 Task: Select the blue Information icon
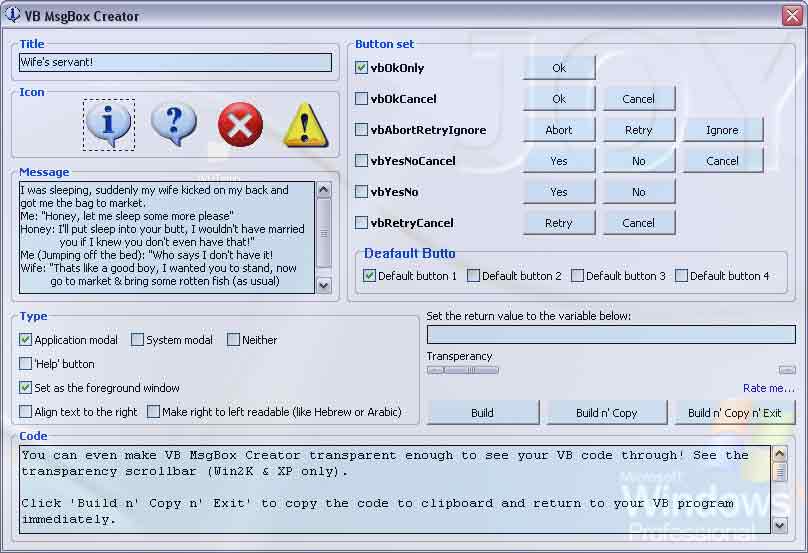coord(109,124)
